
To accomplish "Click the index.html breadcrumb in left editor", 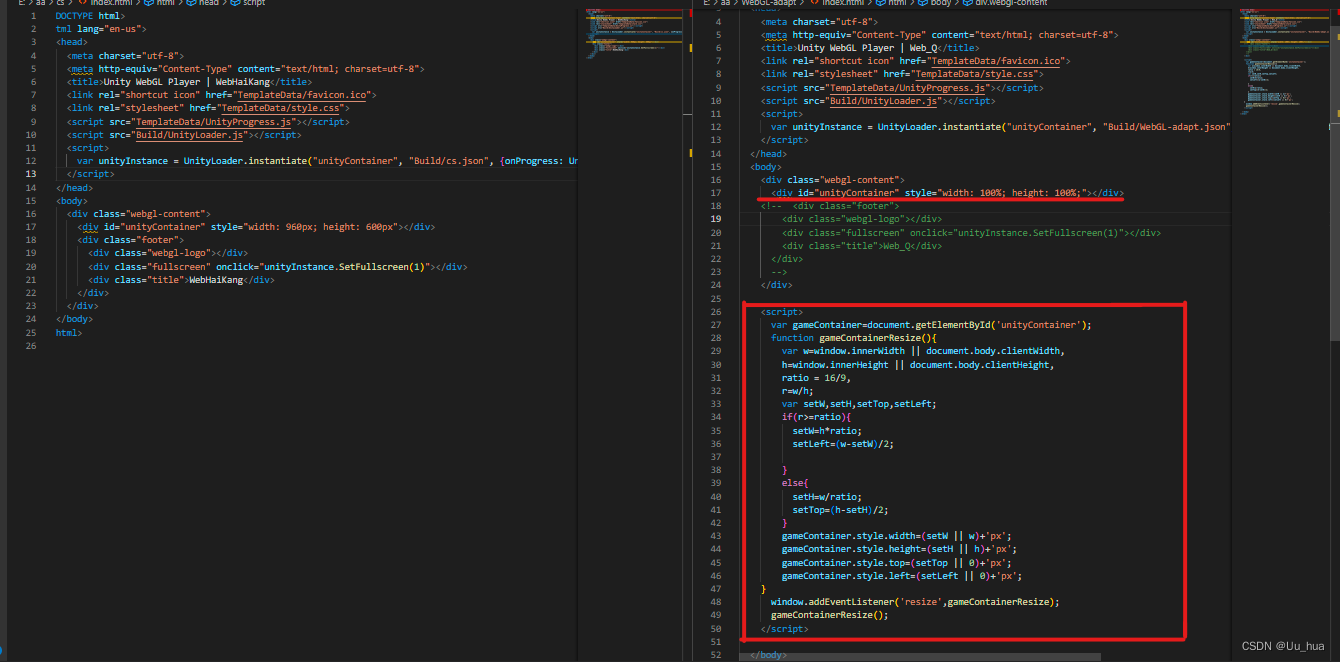I will [110, 3].
